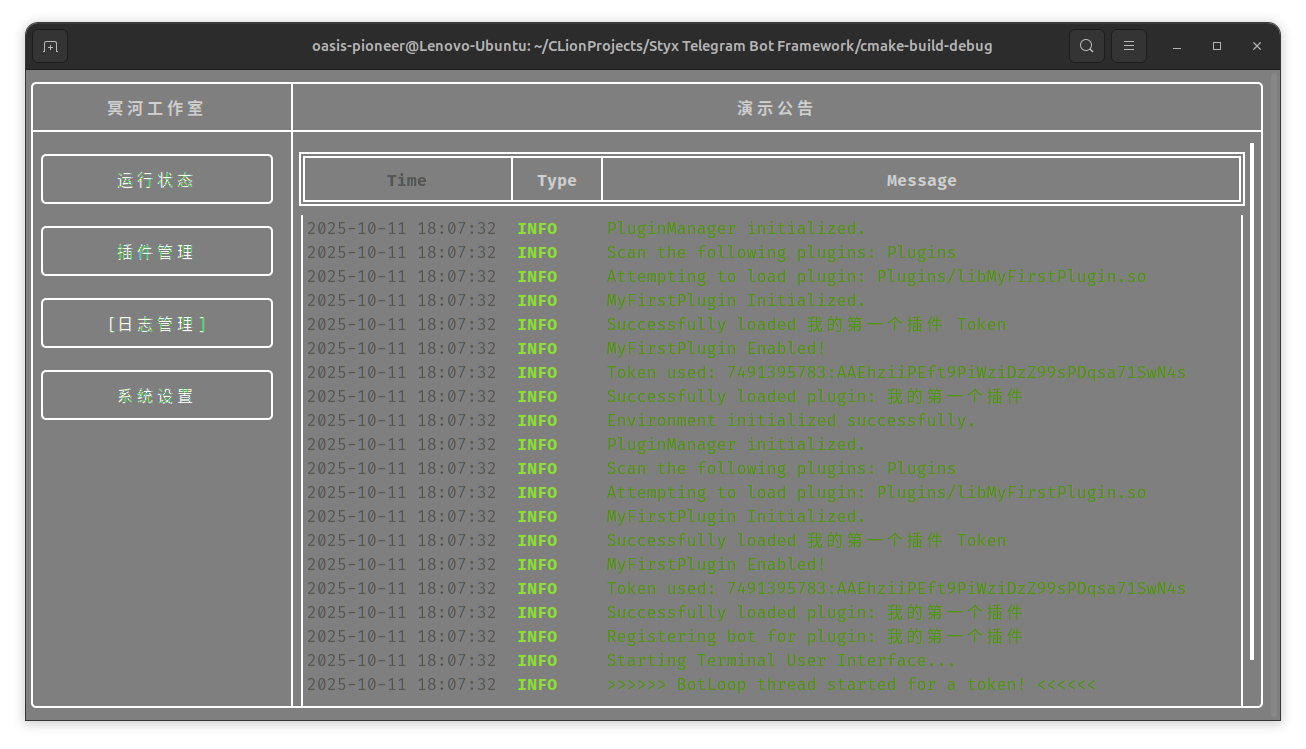Select the 'Environment initialized successfully.' log message

(791, 420)
